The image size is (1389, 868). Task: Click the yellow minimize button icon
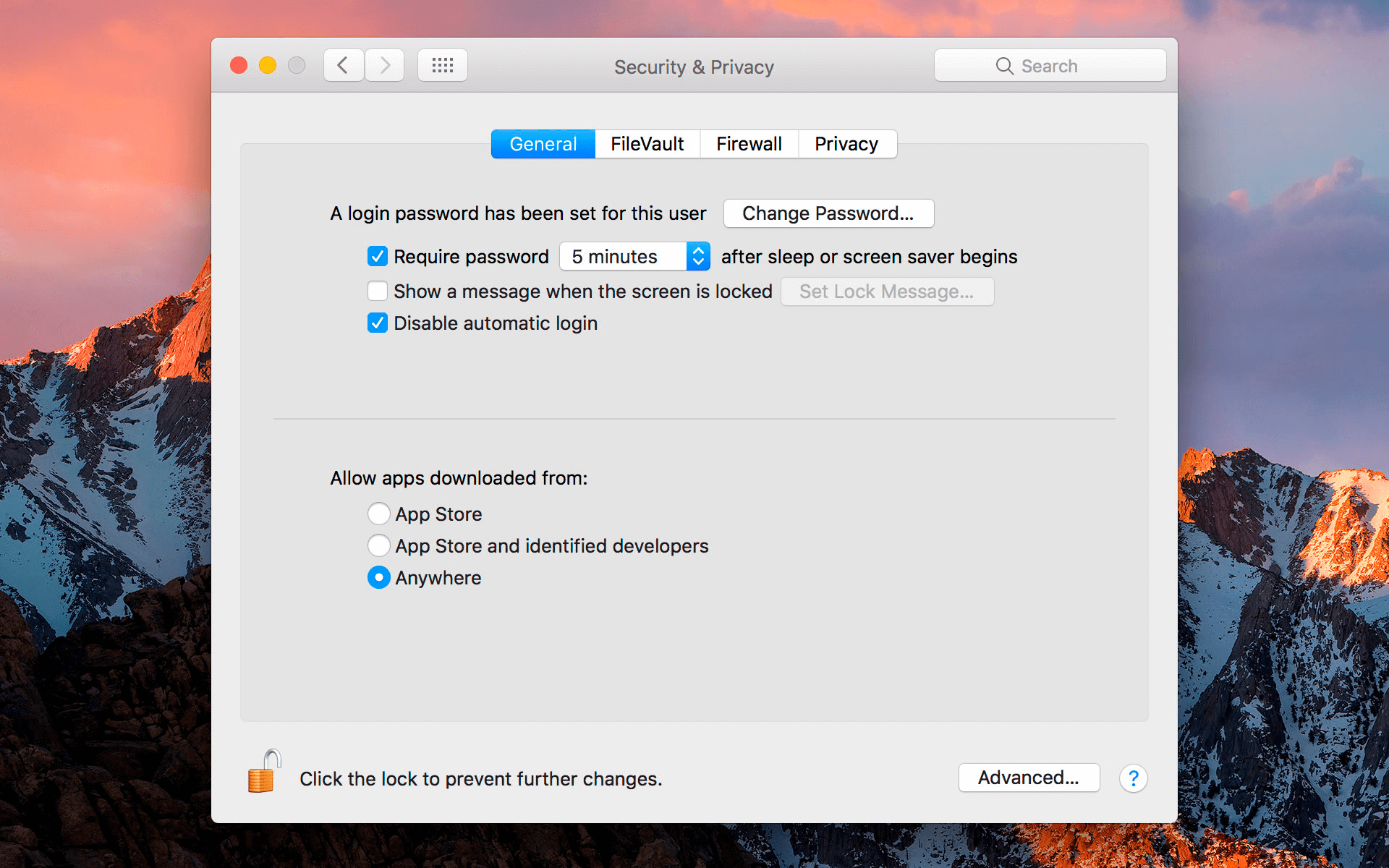click(x=267, y=66)
